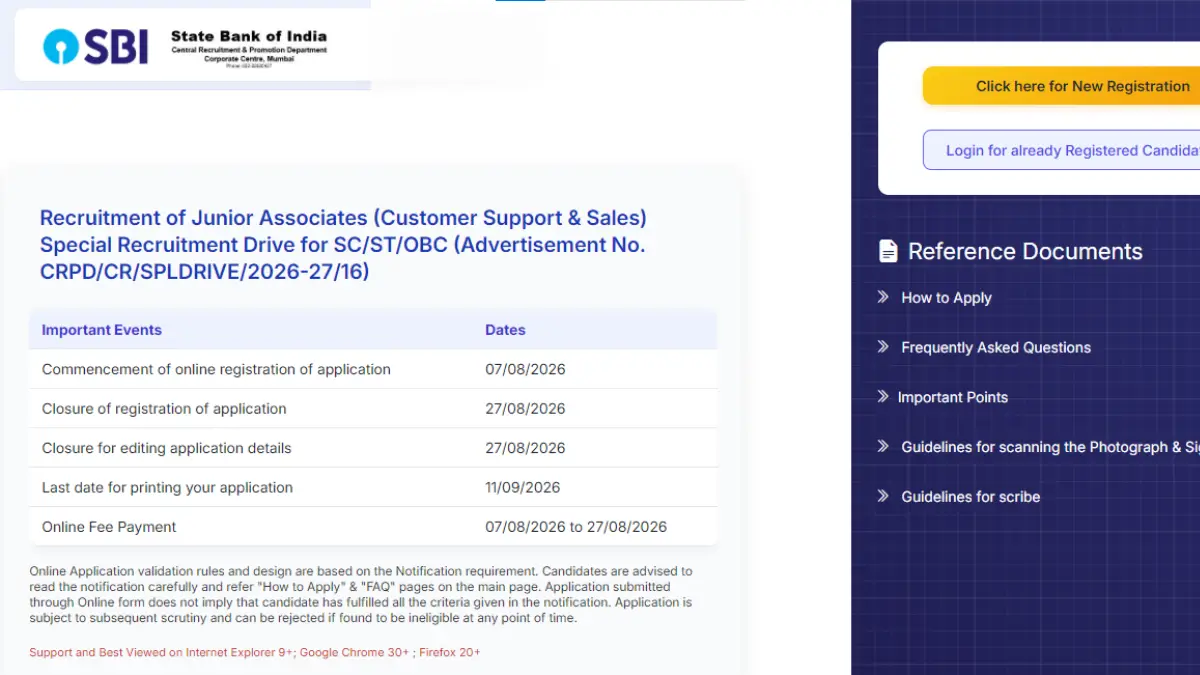Select 'Last date for printing your application'
Screen dimensions: 1200x675
(167, 488)
